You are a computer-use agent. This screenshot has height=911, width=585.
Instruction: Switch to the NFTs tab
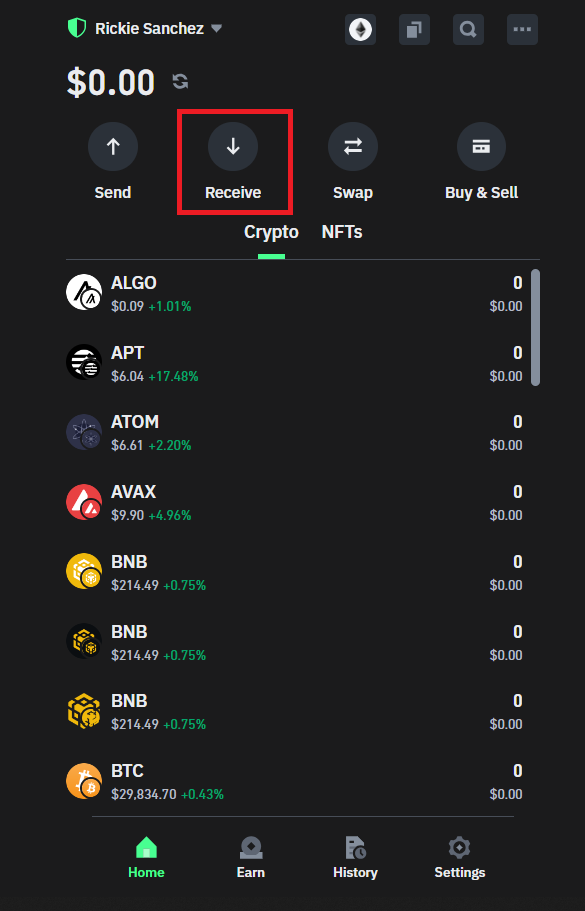coord(342,231)
